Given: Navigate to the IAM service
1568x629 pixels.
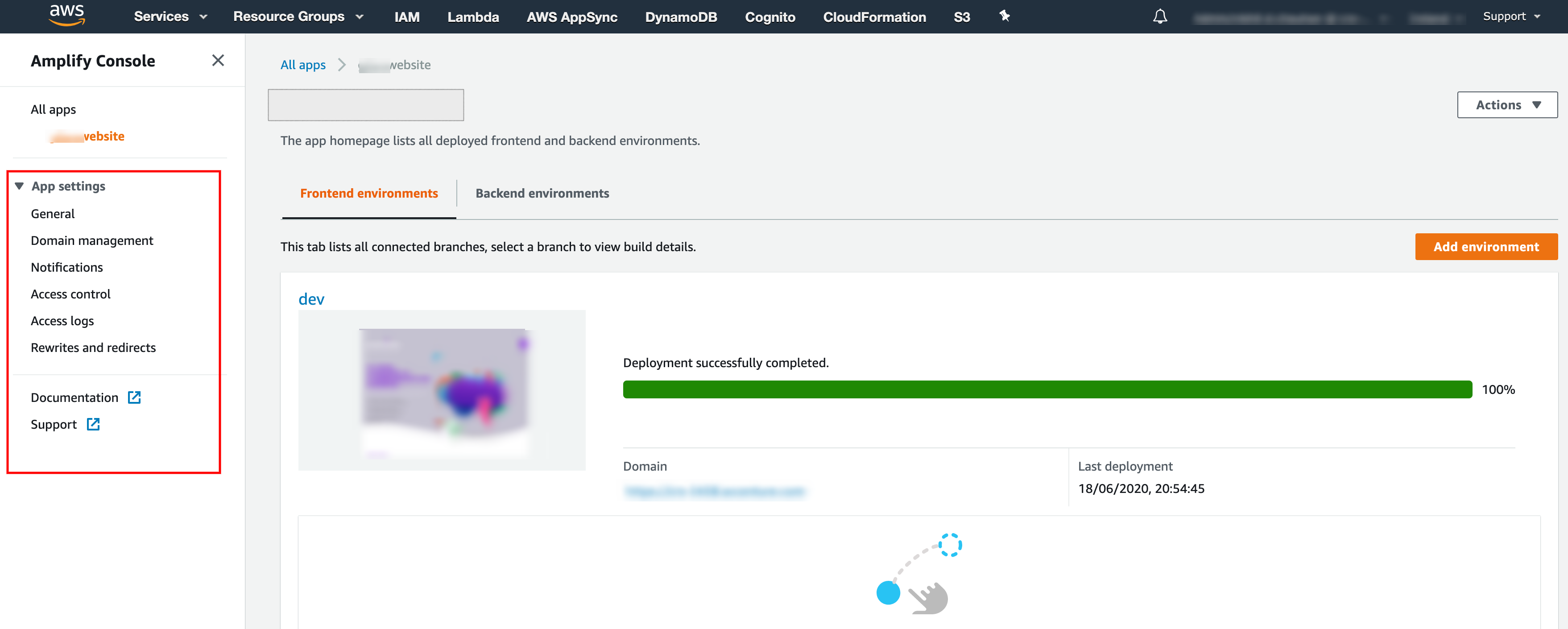Looking at the screenshot, I should coord(406,17).
